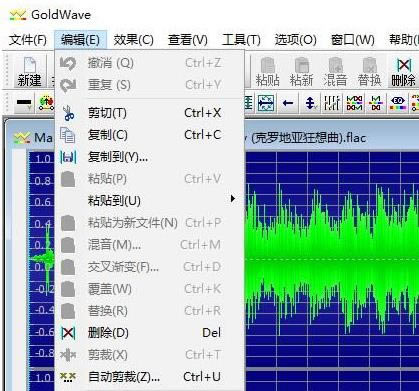Click the eye-shaped spectrum effect icon
The height and width of the screenshot is (391, 419).
[398, 103]
